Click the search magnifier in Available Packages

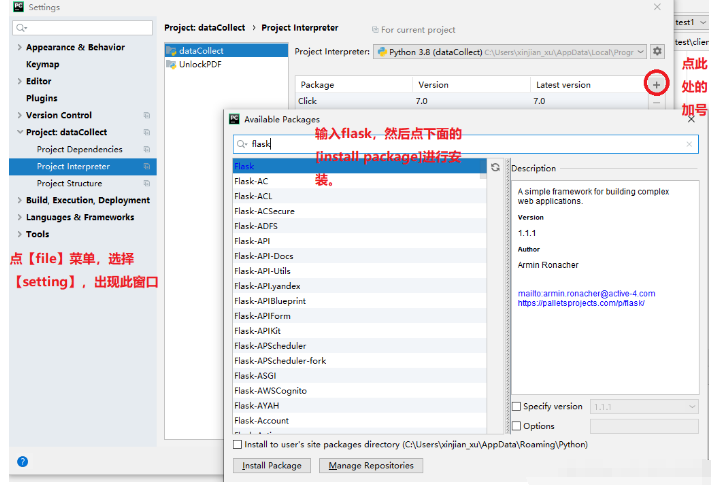point(242,144)
